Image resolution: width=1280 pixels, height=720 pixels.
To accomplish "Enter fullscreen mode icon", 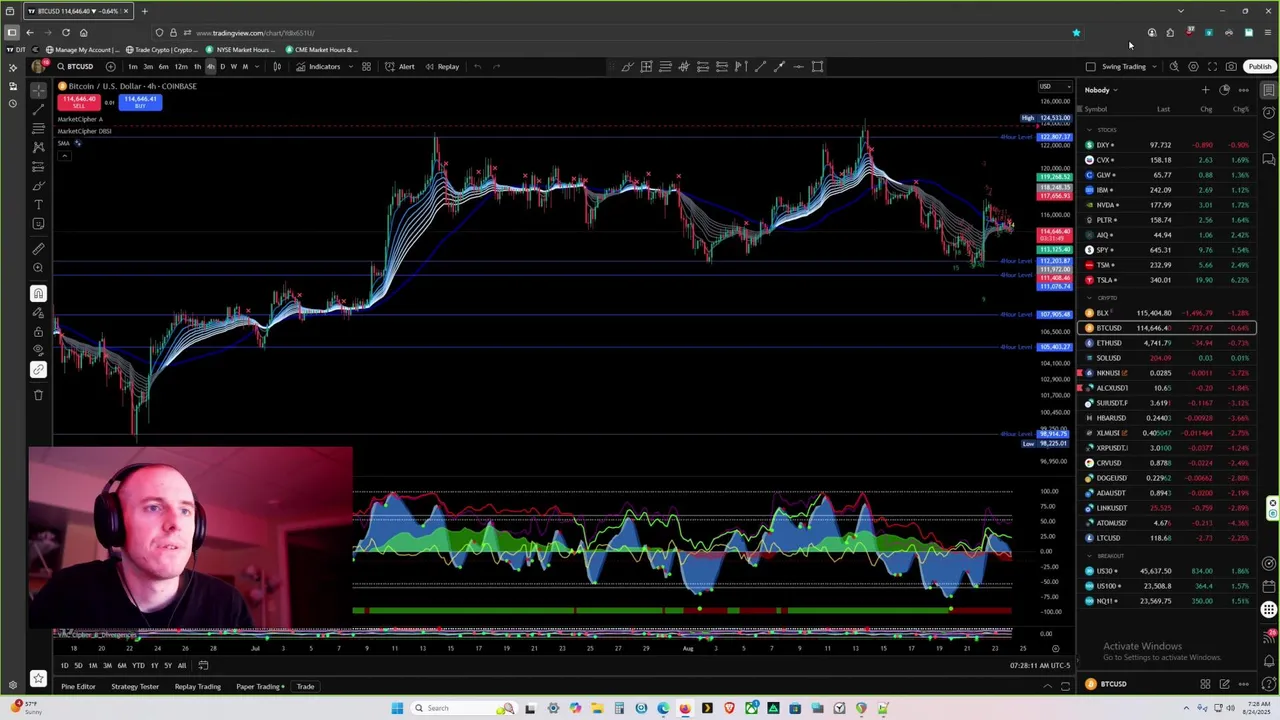I will [x=1212, y=67].
